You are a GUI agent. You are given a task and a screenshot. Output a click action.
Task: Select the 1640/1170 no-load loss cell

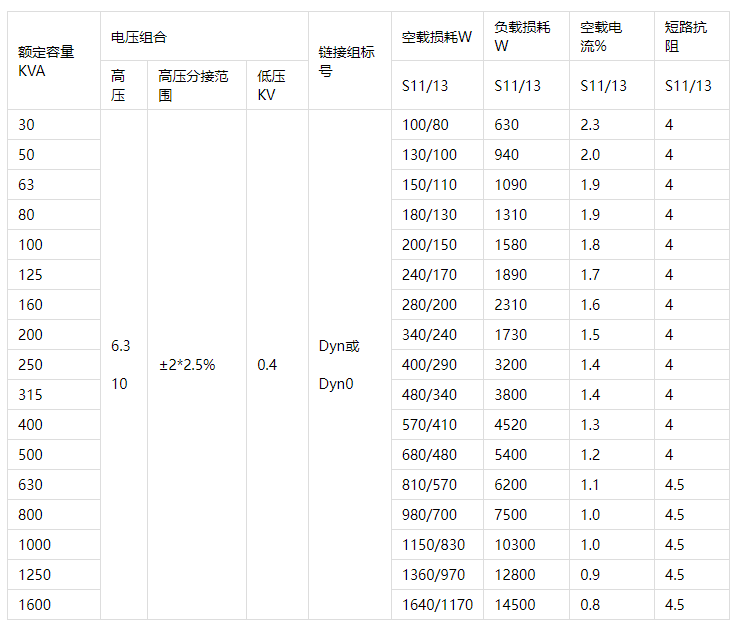(x=436, y=604)
